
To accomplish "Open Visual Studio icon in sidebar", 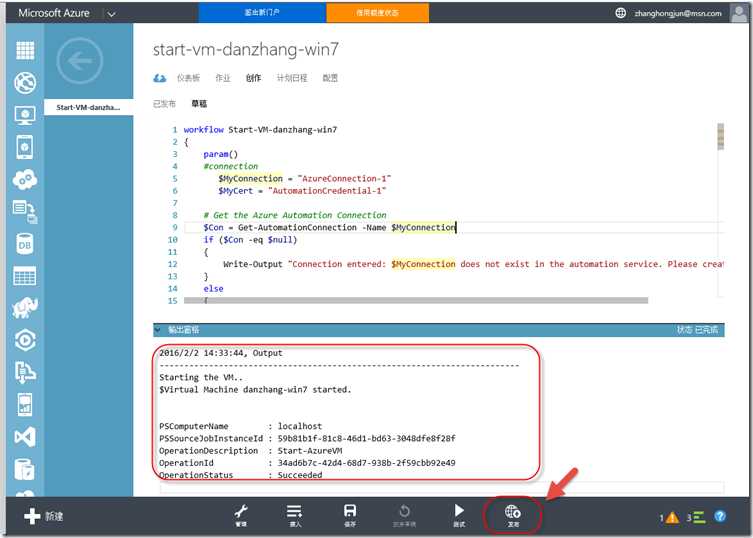I will point(24,436).
